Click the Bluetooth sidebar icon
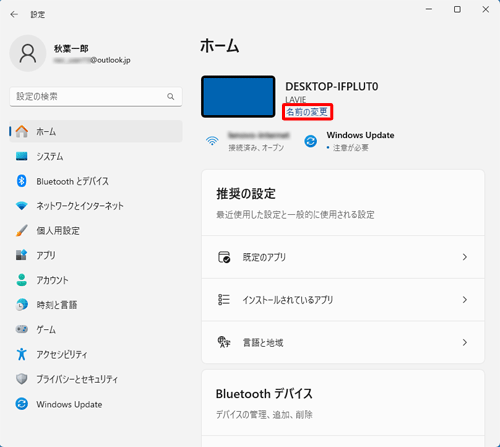The width and height of the screenshot is (500, 447). tap(22, 181)
